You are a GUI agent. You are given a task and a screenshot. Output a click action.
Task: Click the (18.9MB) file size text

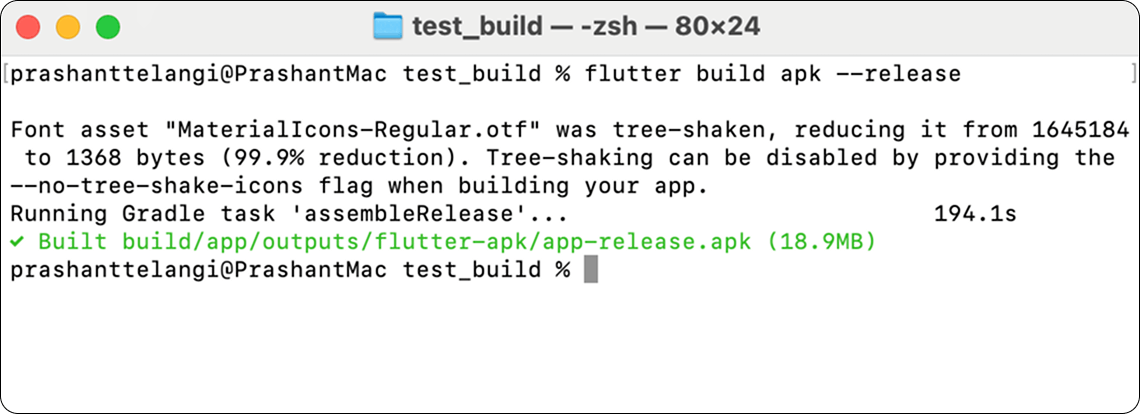click(x=822, y=242)
